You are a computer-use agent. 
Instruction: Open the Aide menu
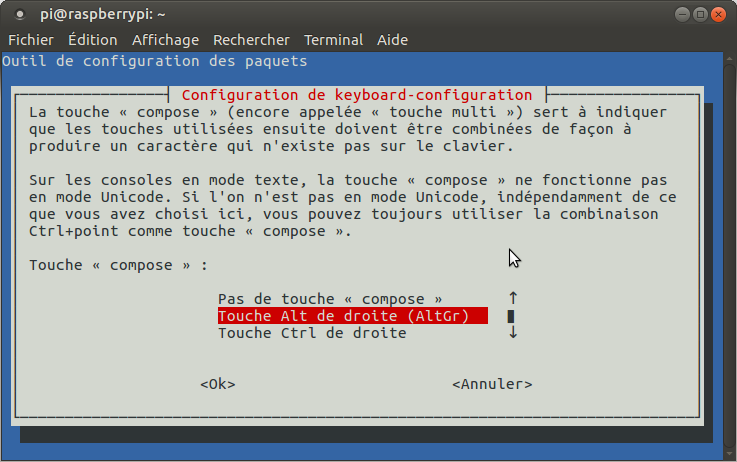(392, 40)
